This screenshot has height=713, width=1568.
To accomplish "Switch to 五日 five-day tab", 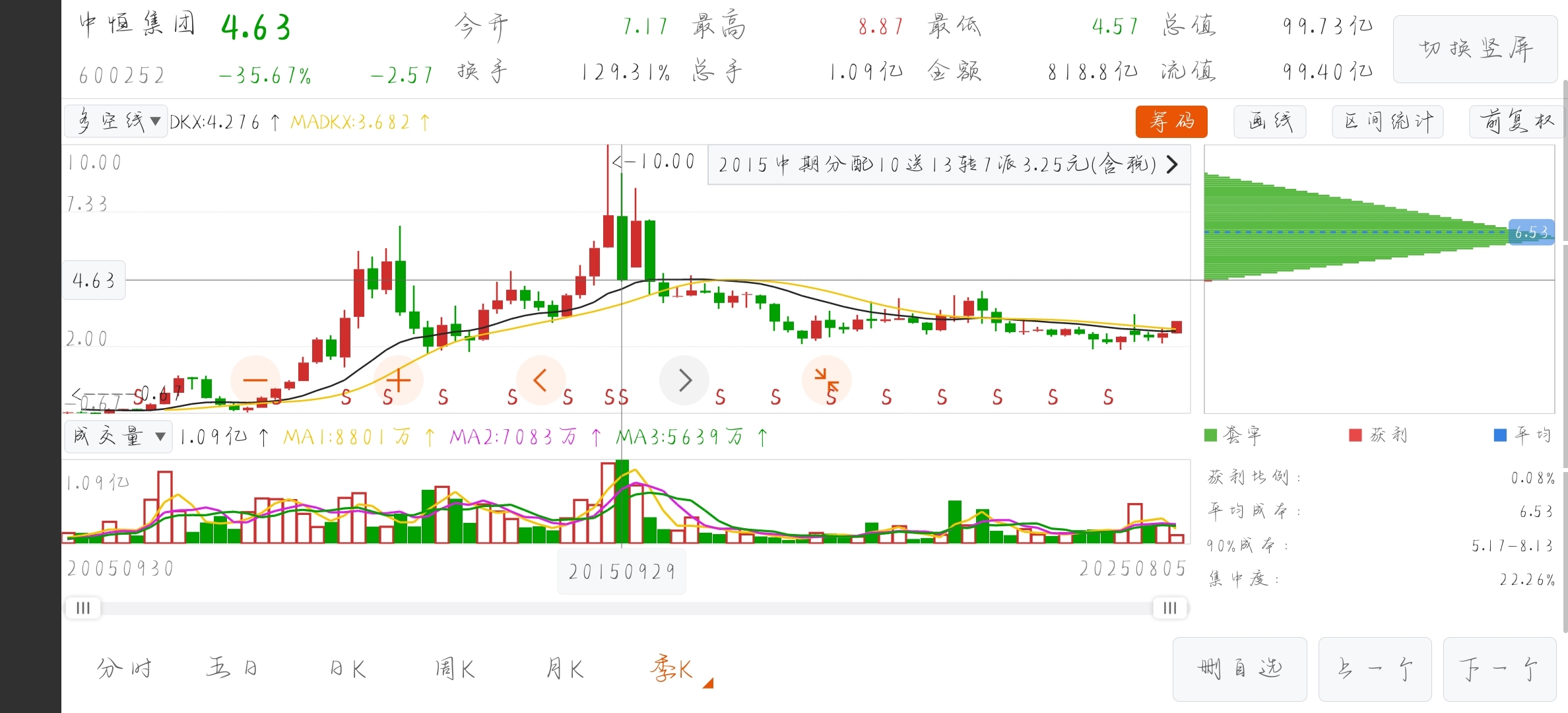I will [x=232, y=669].
